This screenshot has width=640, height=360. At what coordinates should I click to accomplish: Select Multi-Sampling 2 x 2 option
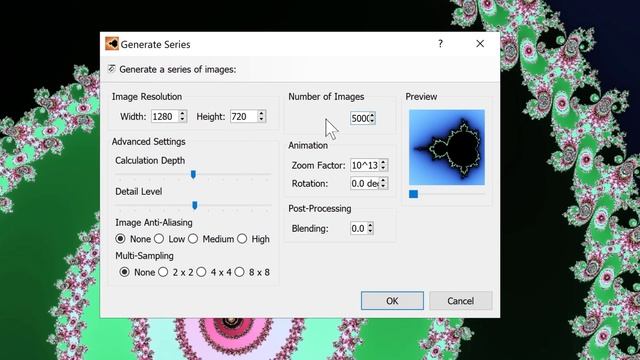coord(163,272)
